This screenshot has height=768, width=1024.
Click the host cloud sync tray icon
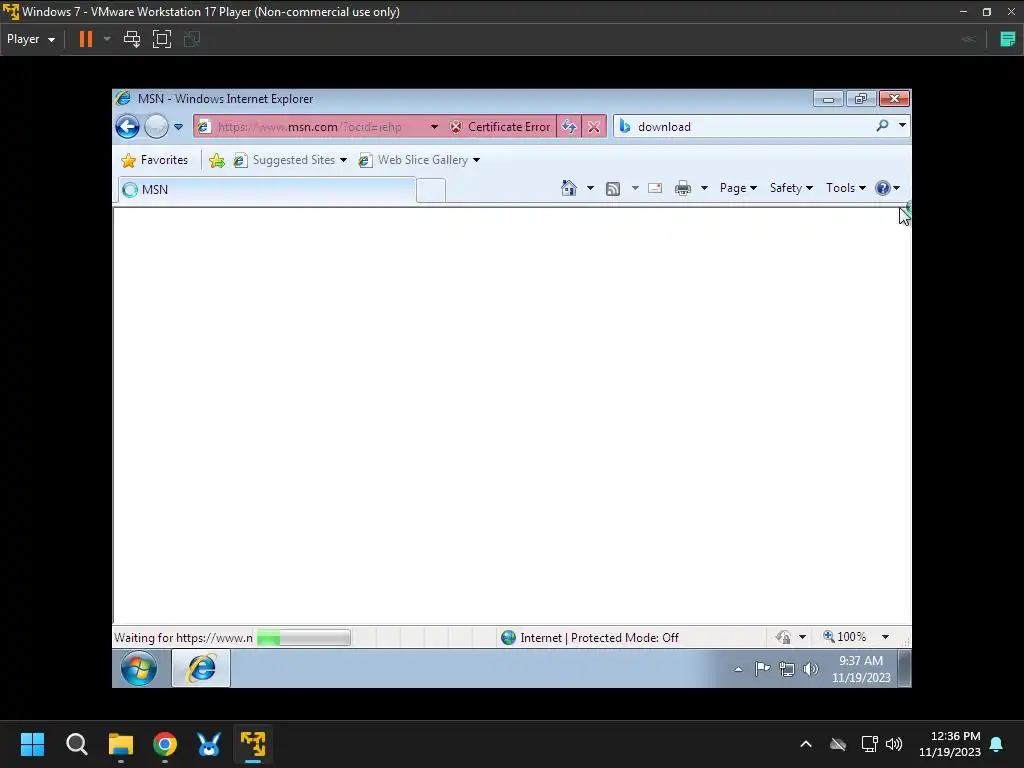tap(838, 744)
